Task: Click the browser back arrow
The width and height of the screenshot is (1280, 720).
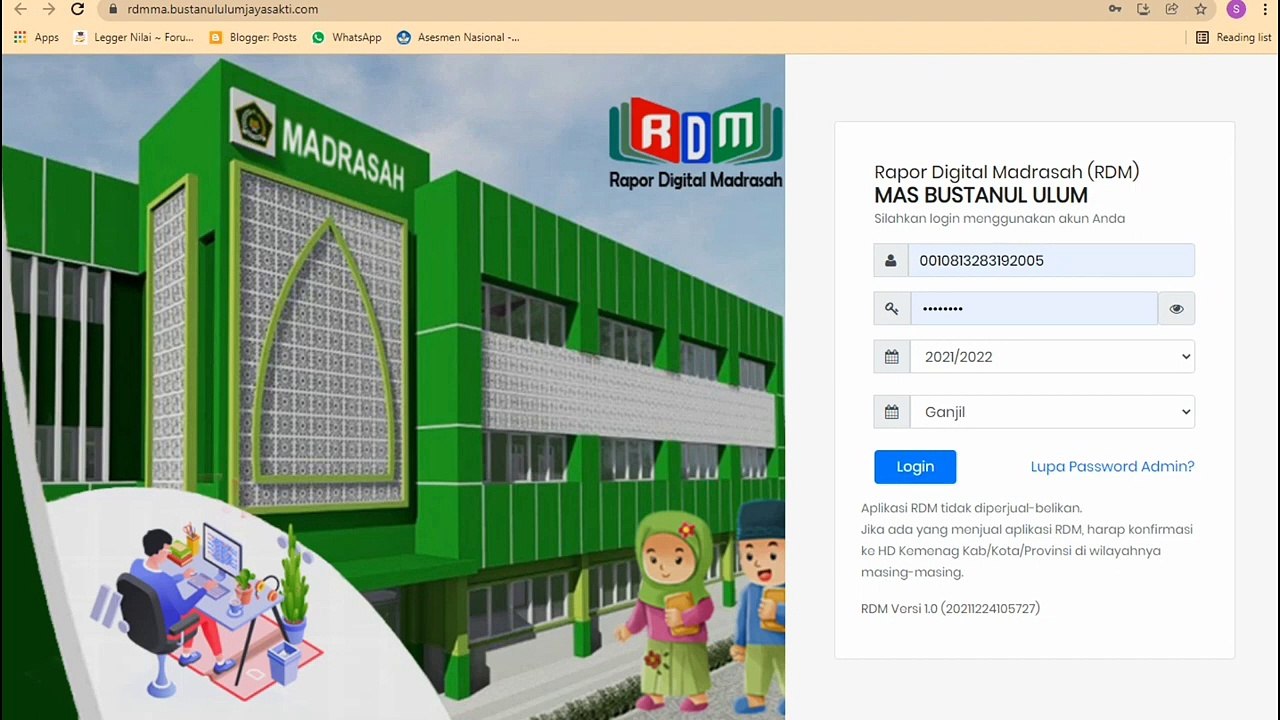Action: click(x=20, y=9)
